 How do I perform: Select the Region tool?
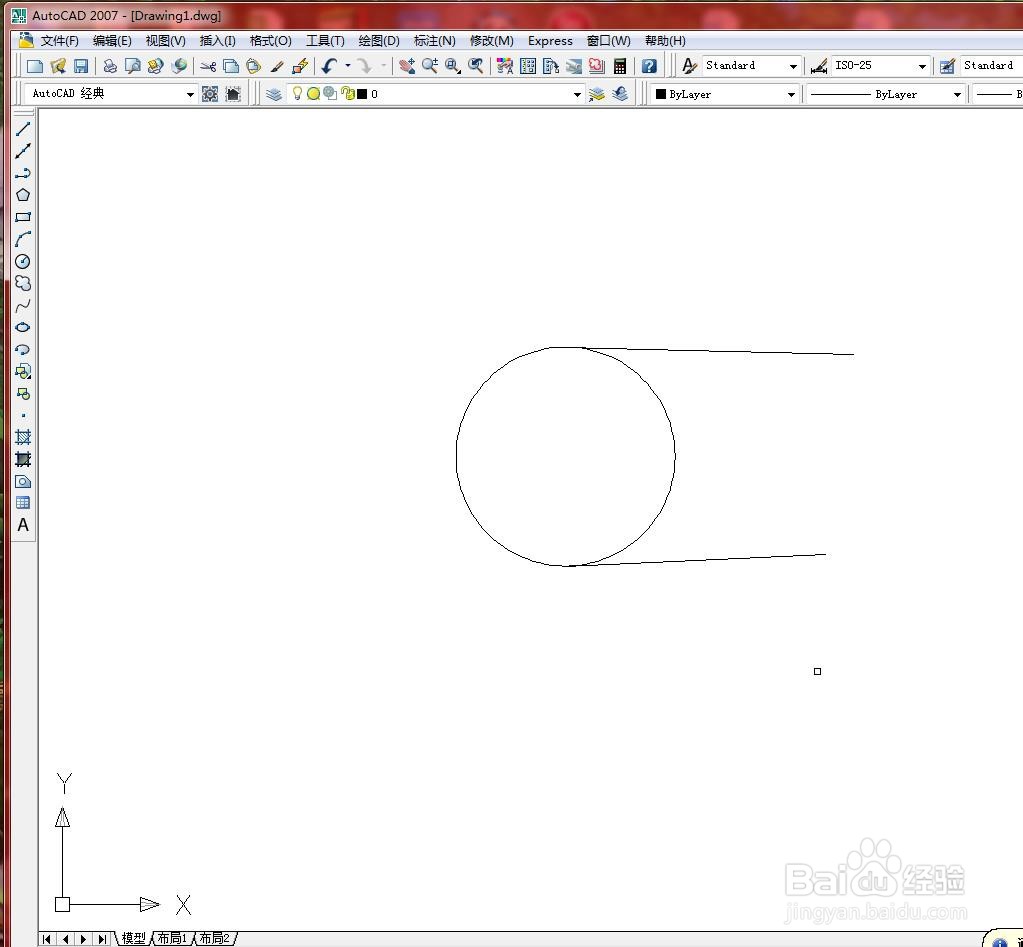[x=23, y=481]
